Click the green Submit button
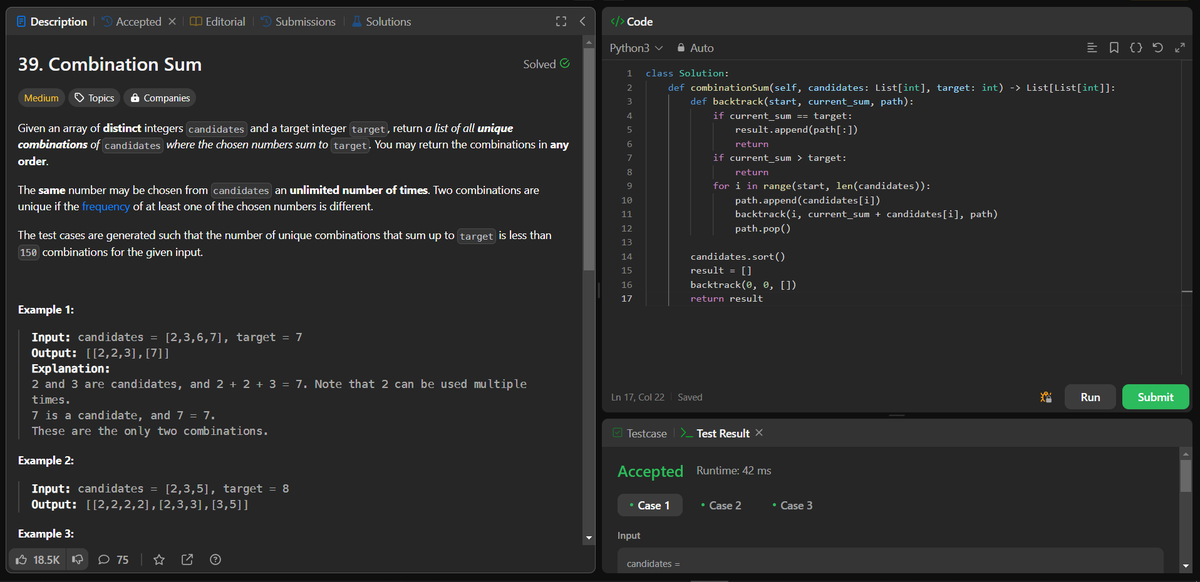 pyautogui.click(x=1155, y=397)
